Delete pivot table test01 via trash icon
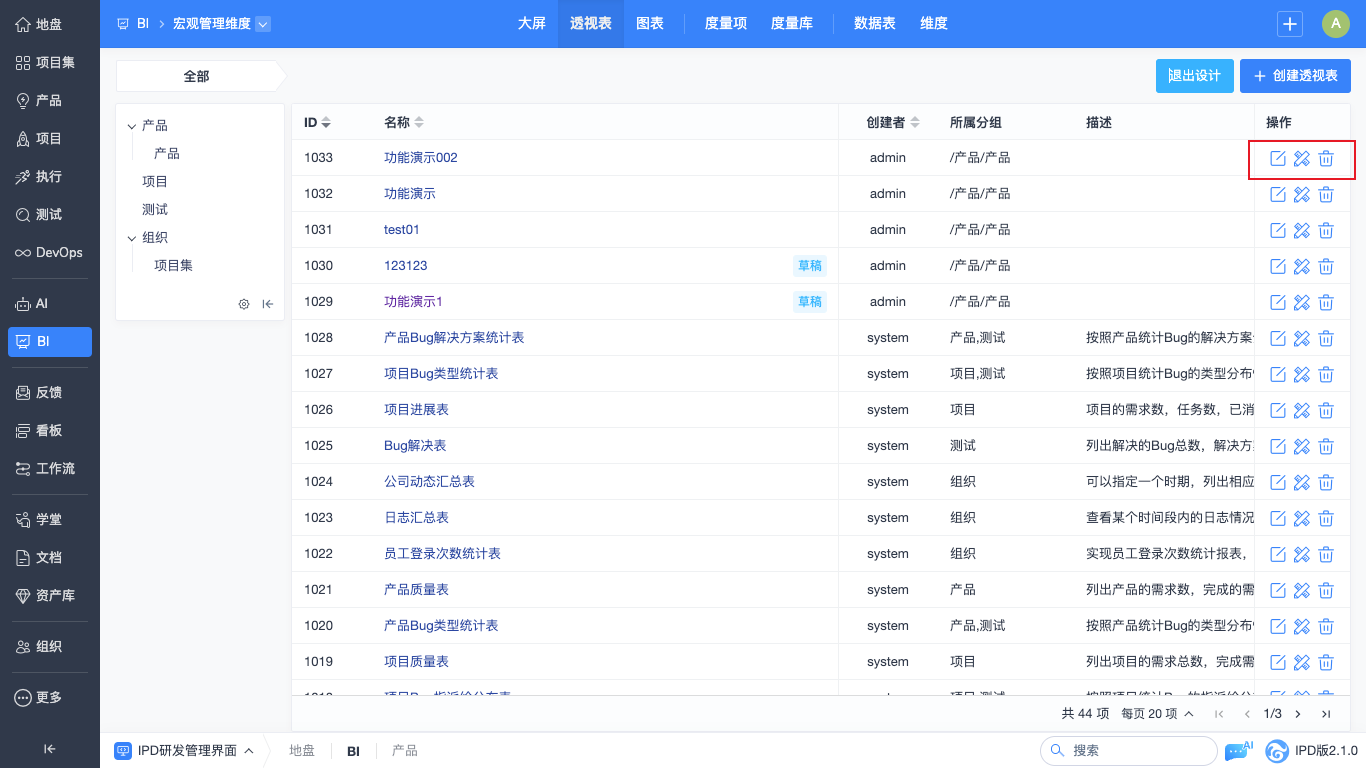 [1325, 230]
